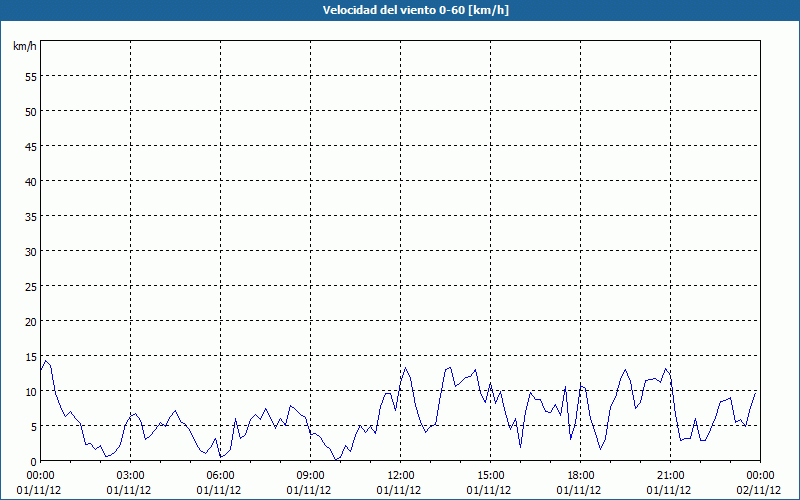Pick the 30 tick label on the y-axis
This screenshot has width=800, height=500.
30,252
